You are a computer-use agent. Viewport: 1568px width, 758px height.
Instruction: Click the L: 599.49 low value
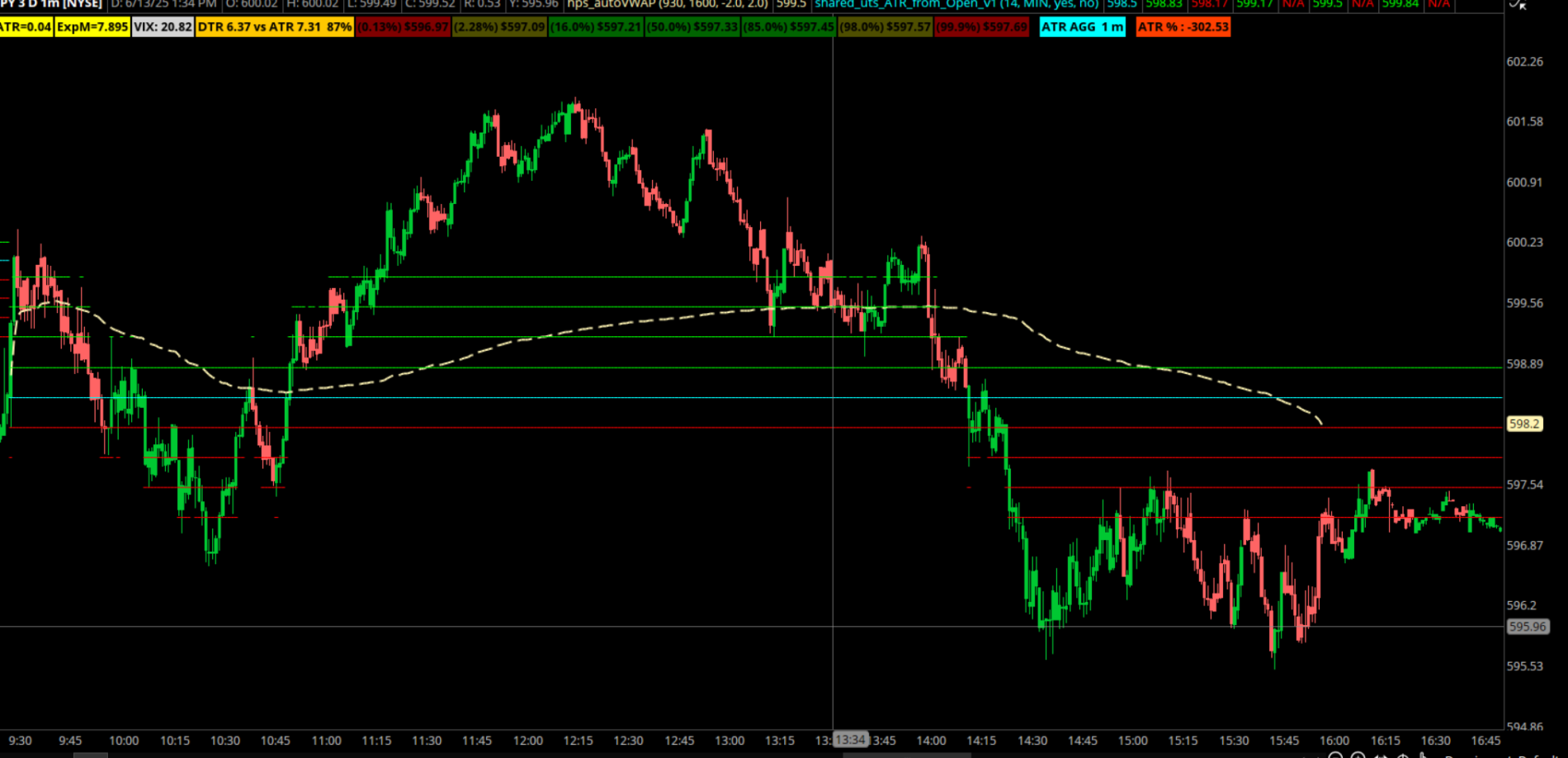(x=372, y=4)
